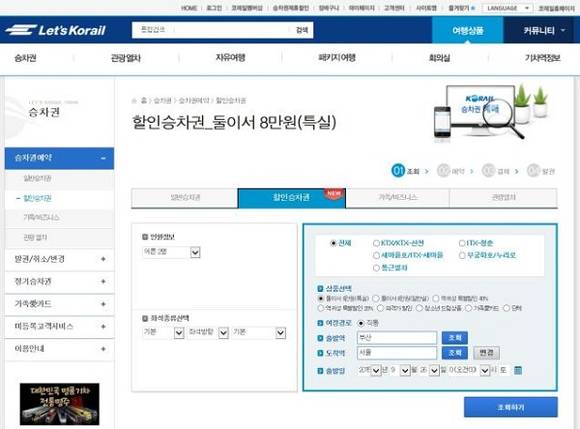Choose the 무궁화호/누리로 radio option
Screen dimensions: 580x429
tap(462, 256)
